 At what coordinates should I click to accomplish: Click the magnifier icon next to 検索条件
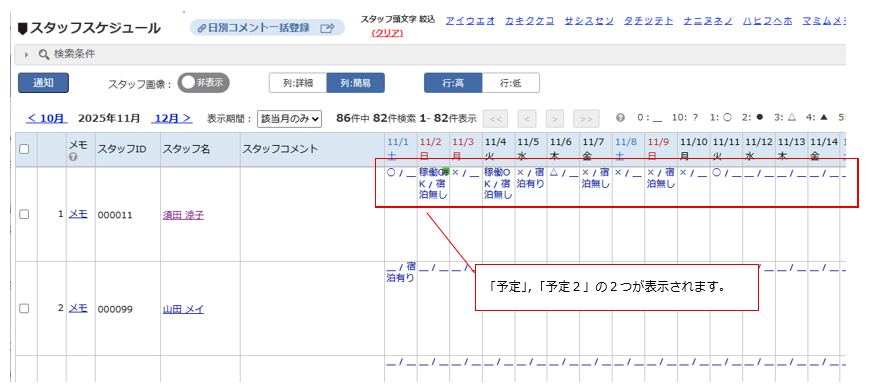coord(44,54)
